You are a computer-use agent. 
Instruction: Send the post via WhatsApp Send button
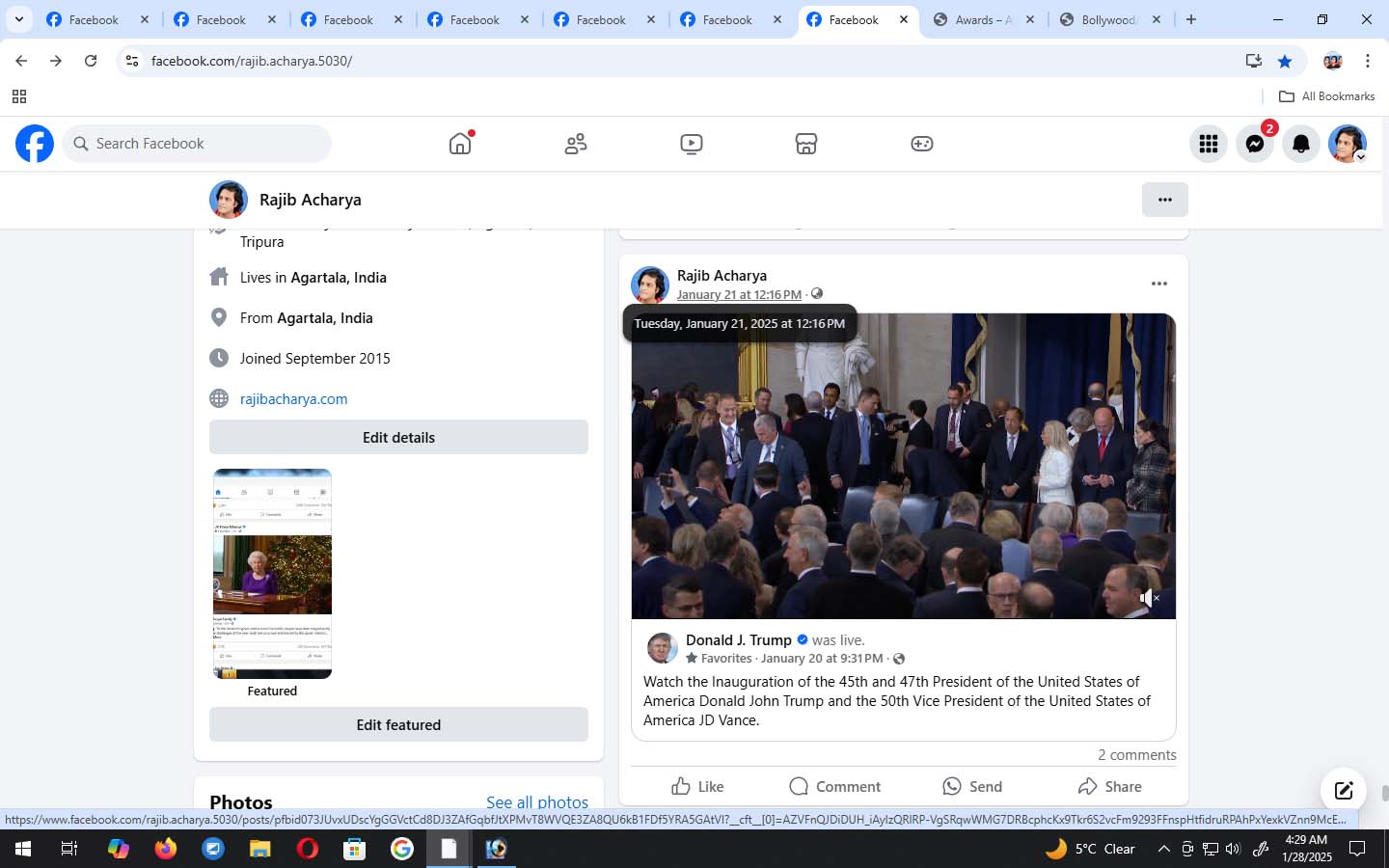(972, 786)
